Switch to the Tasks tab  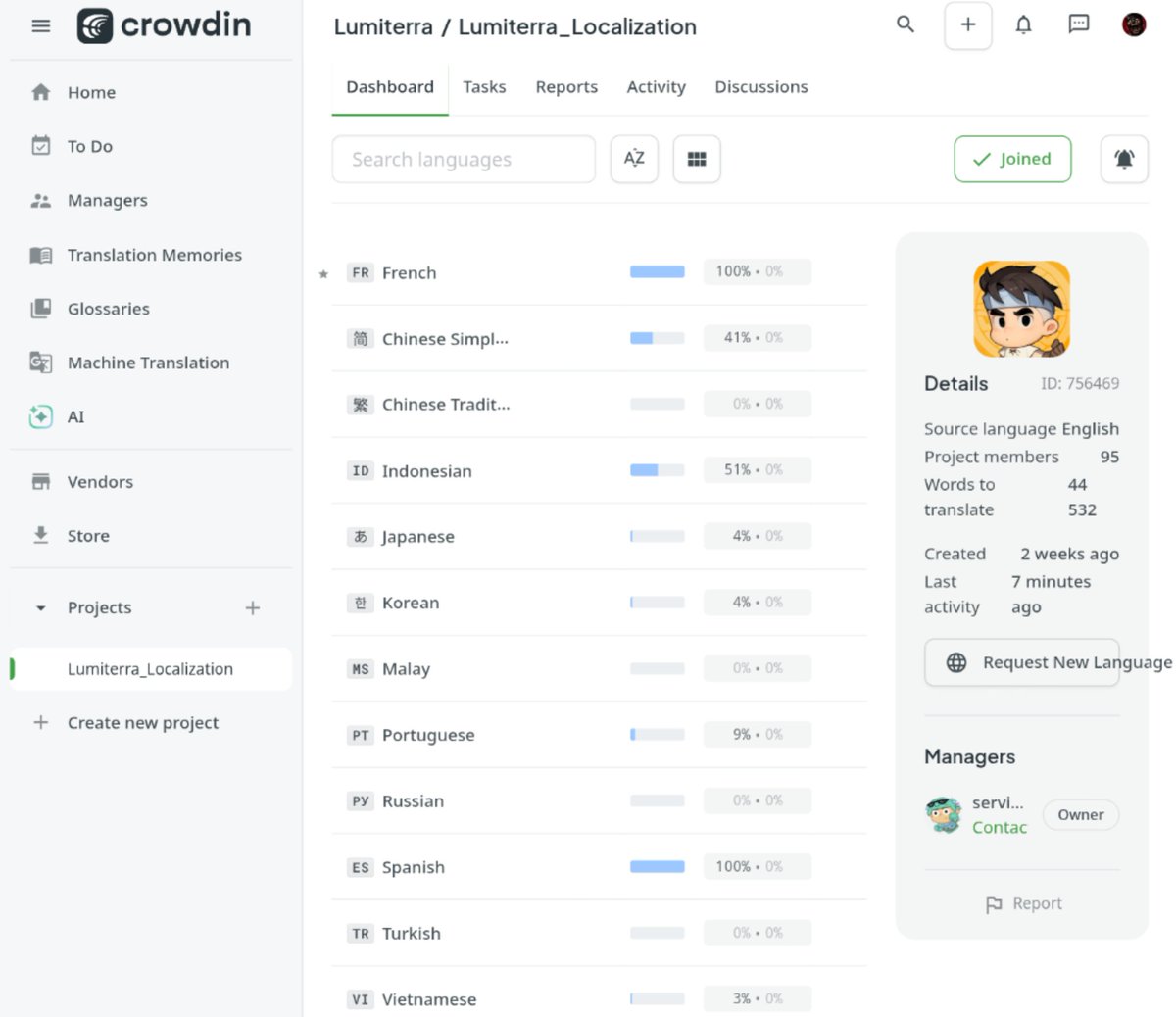(x=484, y=87)
